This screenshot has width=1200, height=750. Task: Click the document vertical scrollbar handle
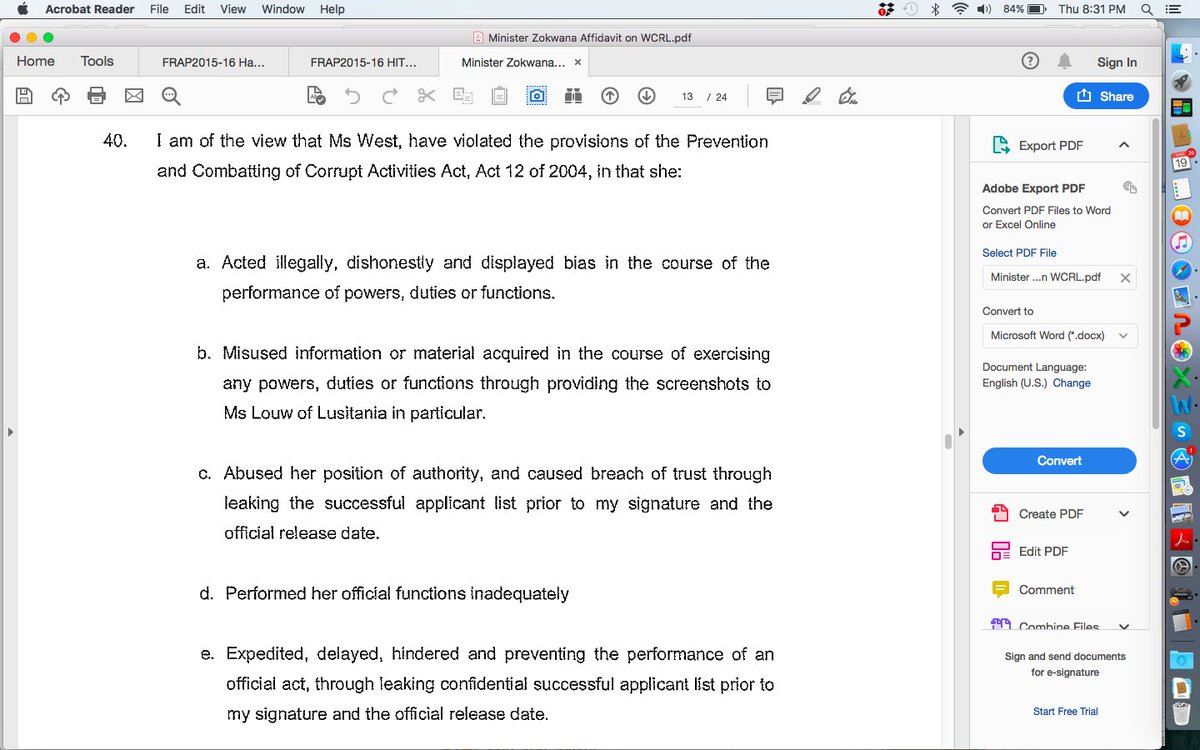tap(947, 441)
